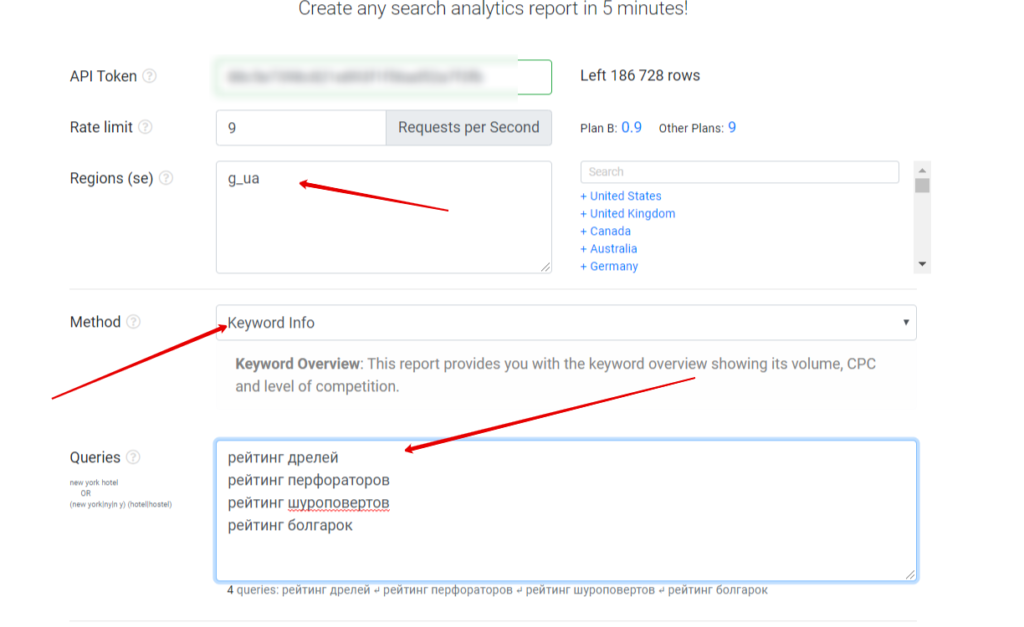Focus the Rate limit input containing 9
Image resolution: width=1024 pixels, height=627 pixels.
(x=301, y=127)
